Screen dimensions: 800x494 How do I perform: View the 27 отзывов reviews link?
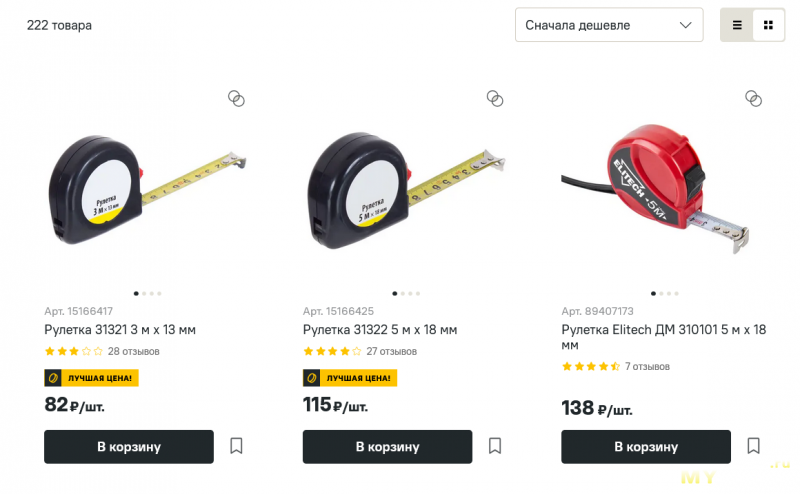391,352
